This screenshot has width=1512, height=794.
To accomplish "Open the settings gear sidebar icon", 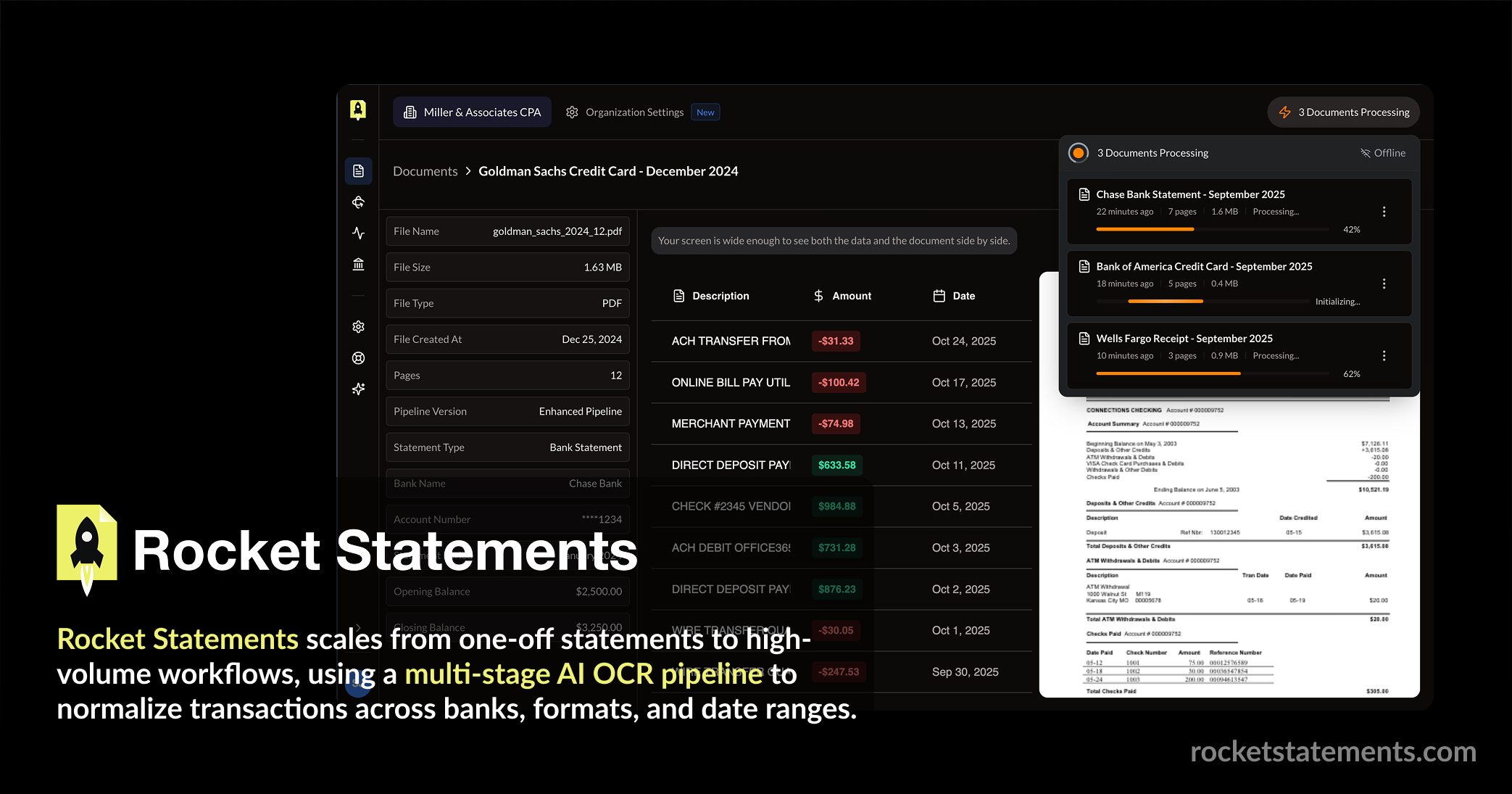I will click(358, 327).
